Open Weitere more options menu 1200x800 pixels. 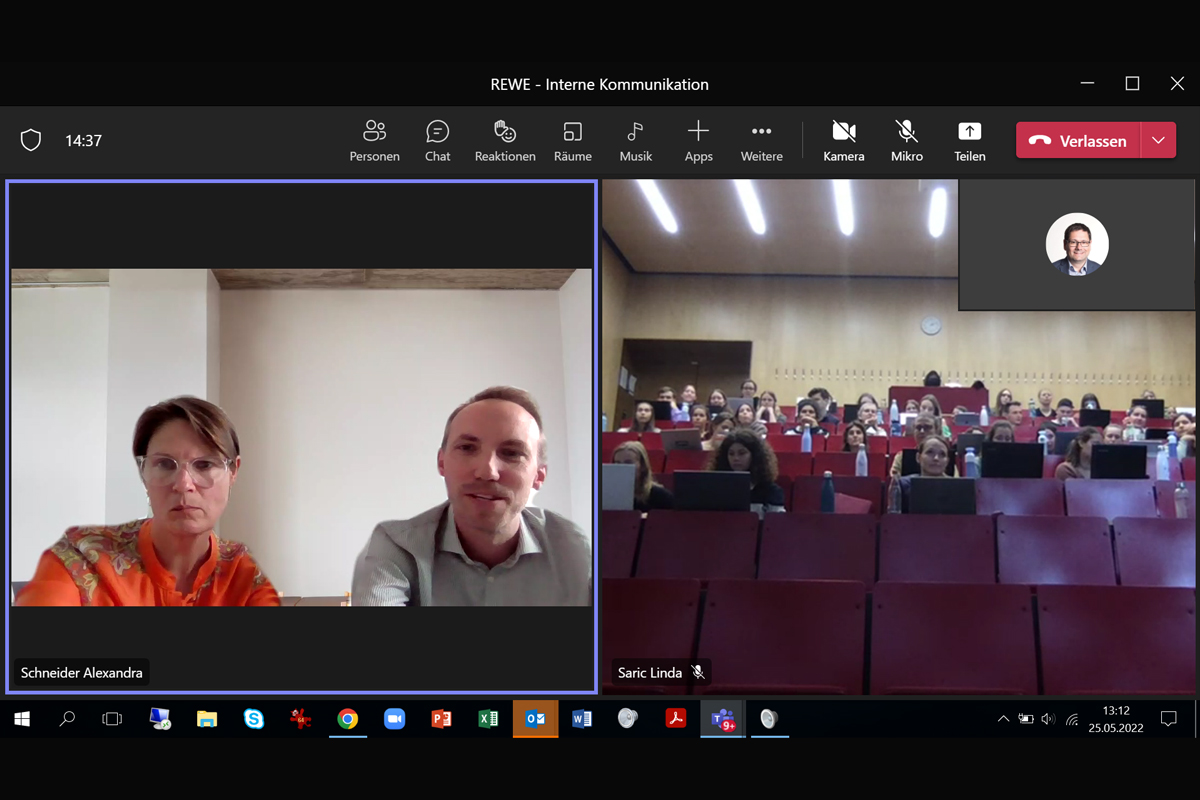[x=761, y=141]
